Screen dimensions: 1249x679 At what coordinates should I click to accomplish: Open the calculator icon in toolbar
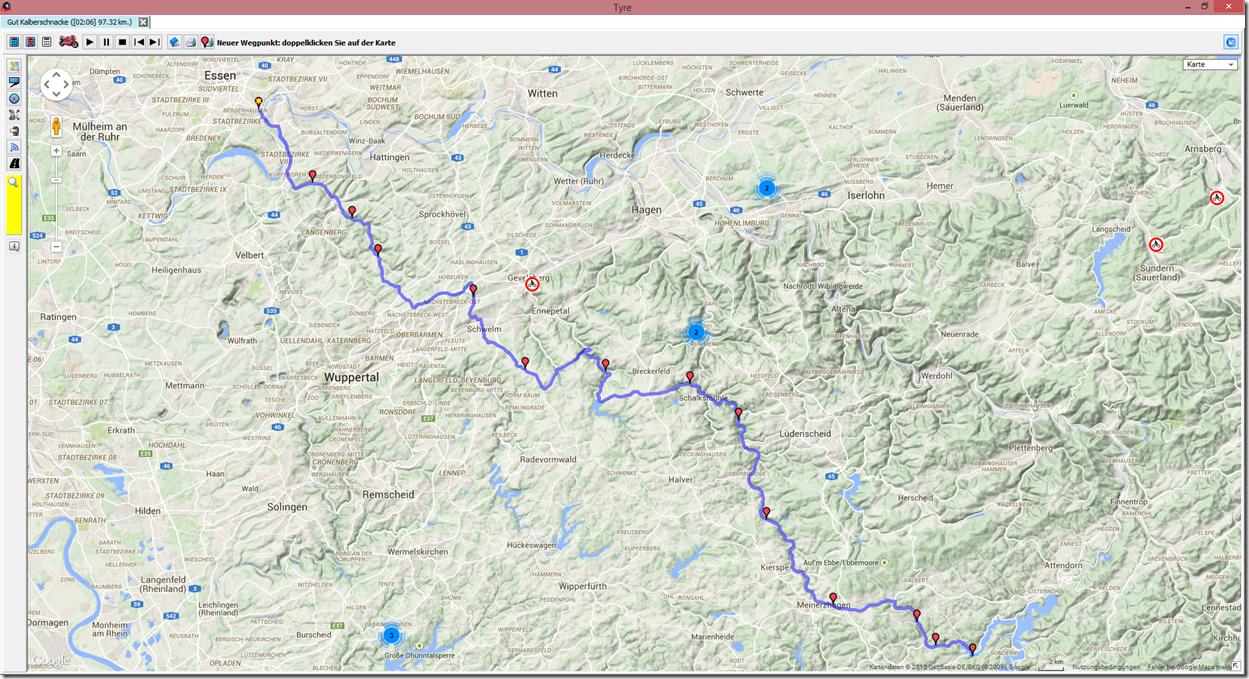46,42
